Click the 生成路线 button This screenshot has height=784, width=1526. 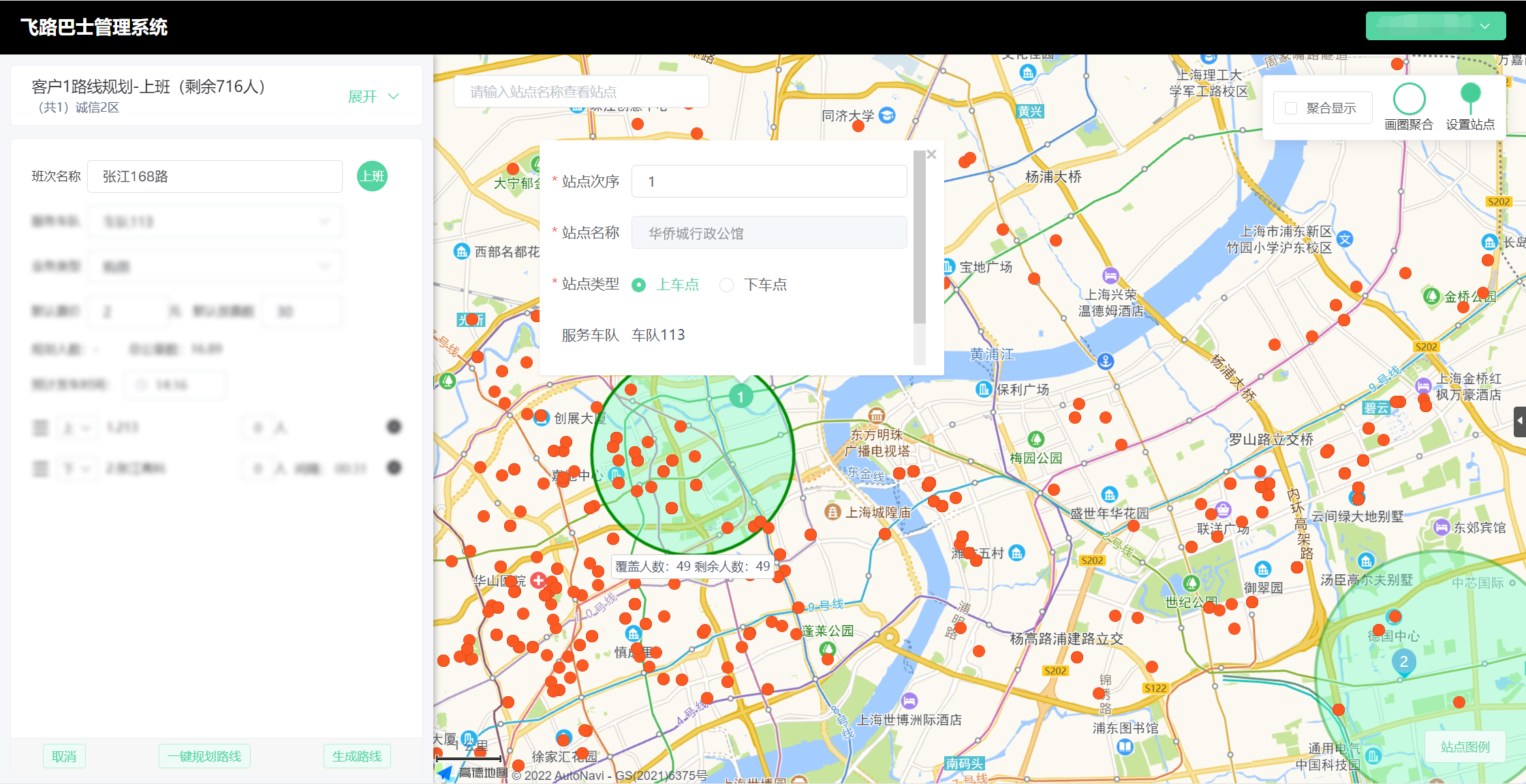pyautogui.click(x=357, y=756)
